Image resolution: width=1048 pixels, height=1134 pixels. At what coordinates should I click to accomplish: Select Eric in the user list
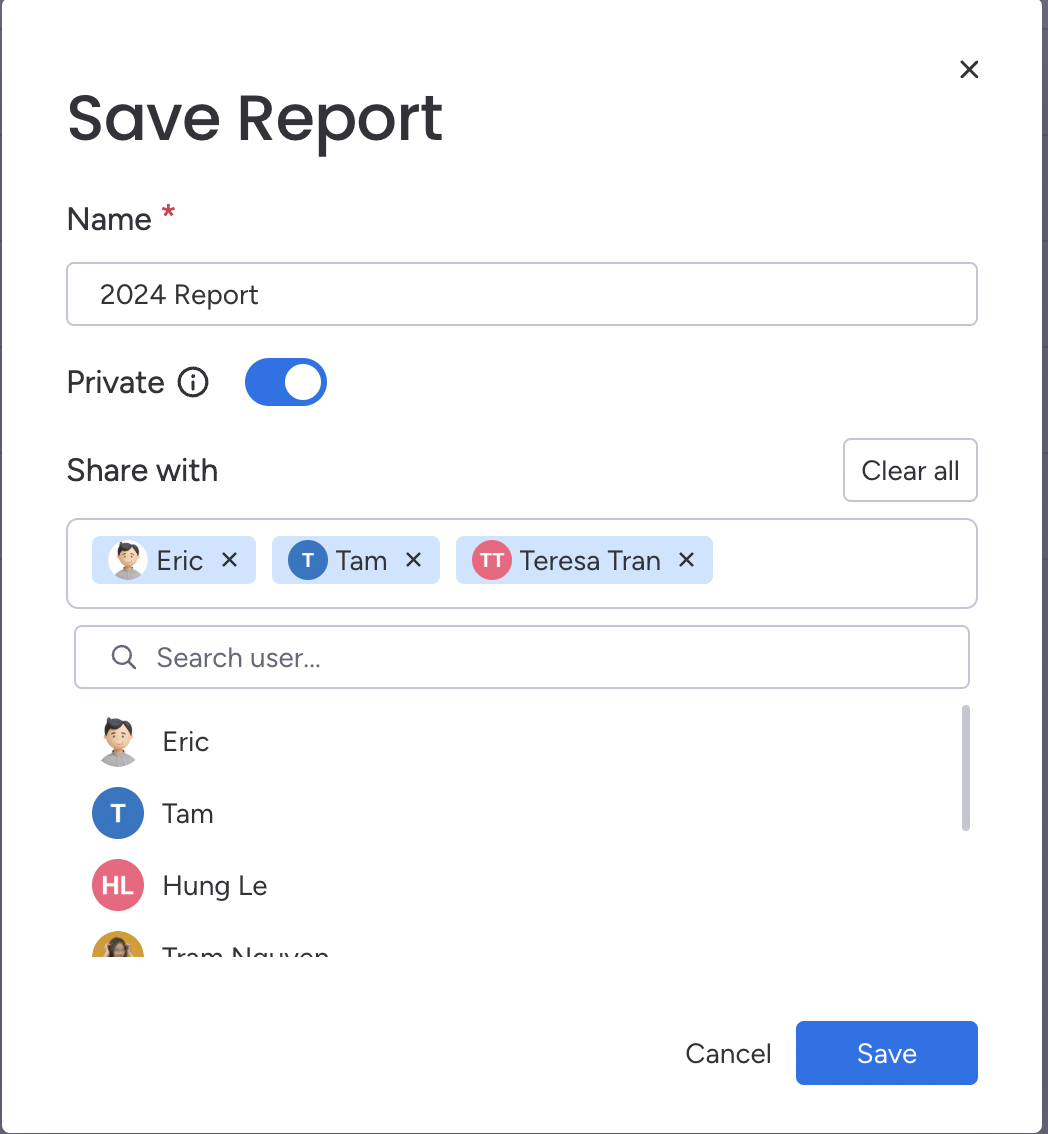[x=187, y=741]
